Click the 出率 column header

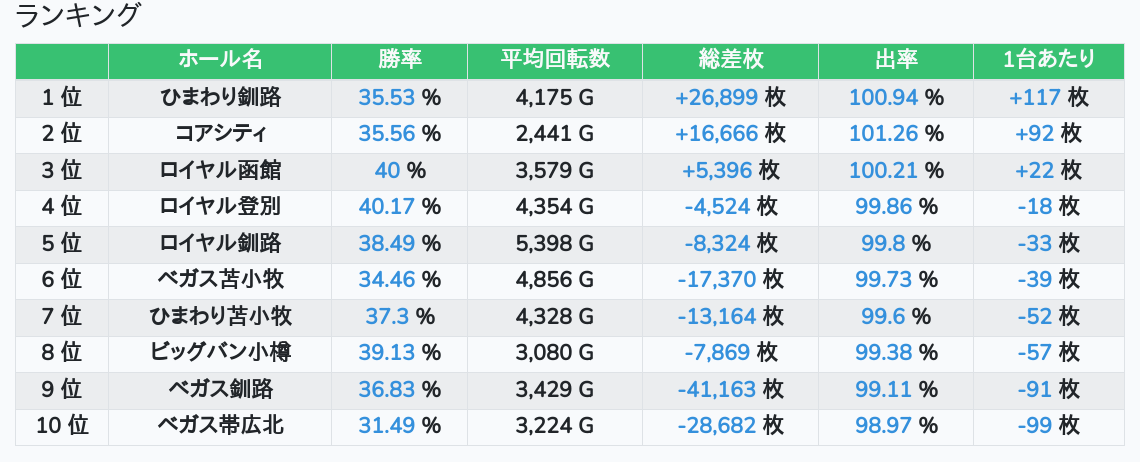pos(895,60)
